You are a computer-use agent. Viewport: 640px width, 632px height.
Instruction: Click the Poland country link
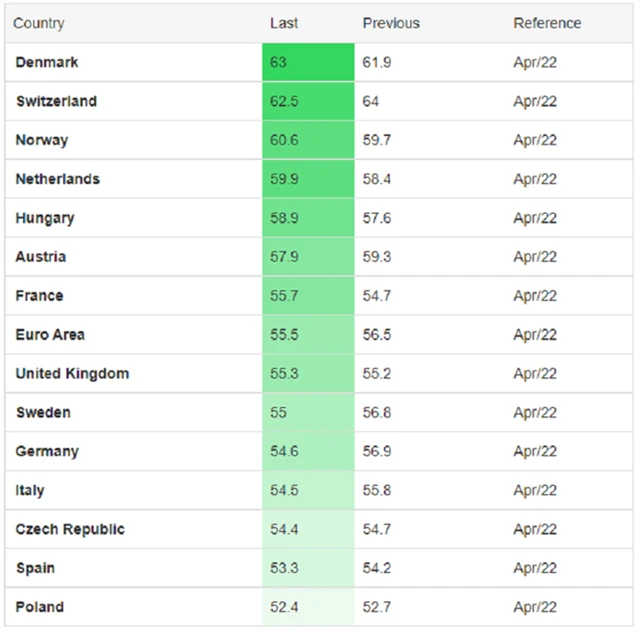(x=40, y=608)
